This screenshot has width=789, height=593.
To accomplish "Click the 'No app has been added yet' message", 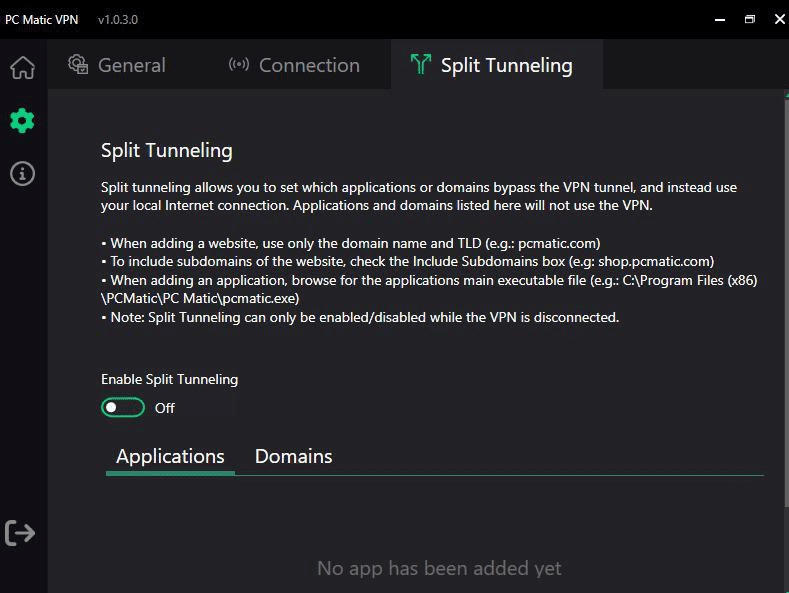I will [439, 568].
